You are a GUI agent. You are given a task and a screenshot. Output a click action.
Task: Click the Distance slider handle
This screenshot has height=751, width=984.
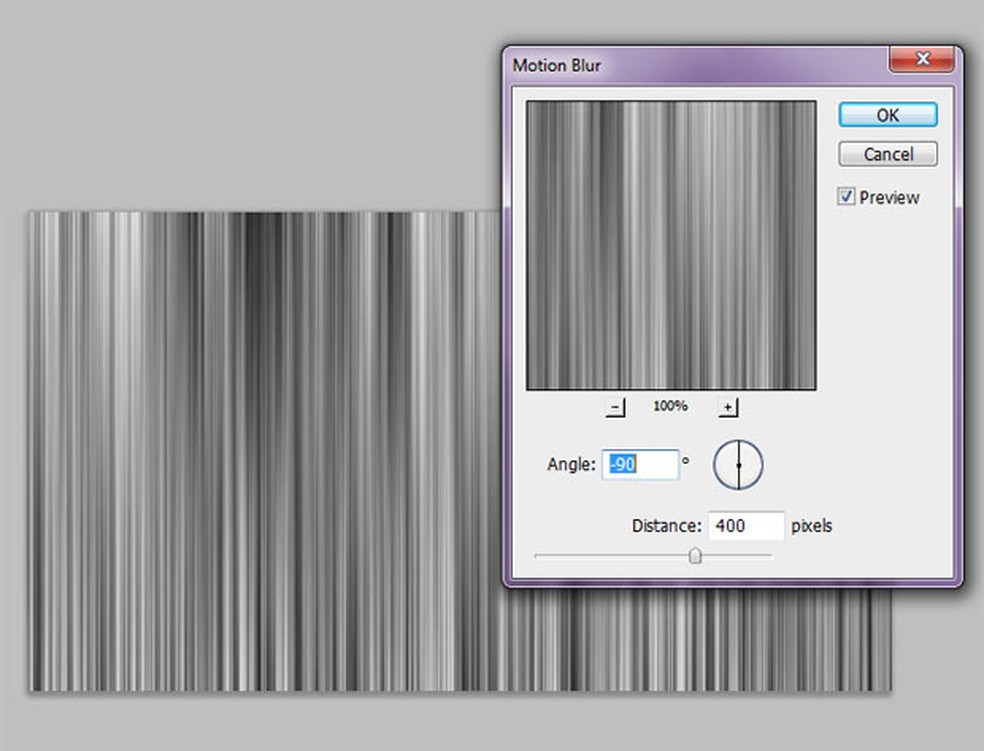[x=695, y=556]
